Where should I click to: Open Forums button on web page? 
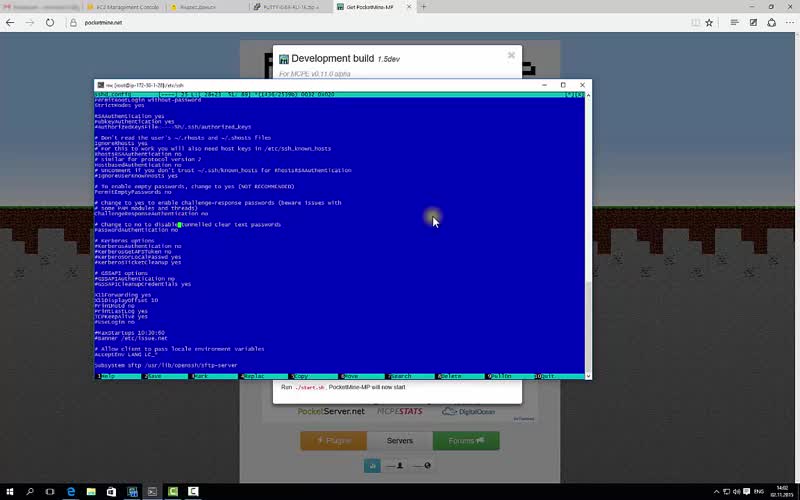(466, 440)
